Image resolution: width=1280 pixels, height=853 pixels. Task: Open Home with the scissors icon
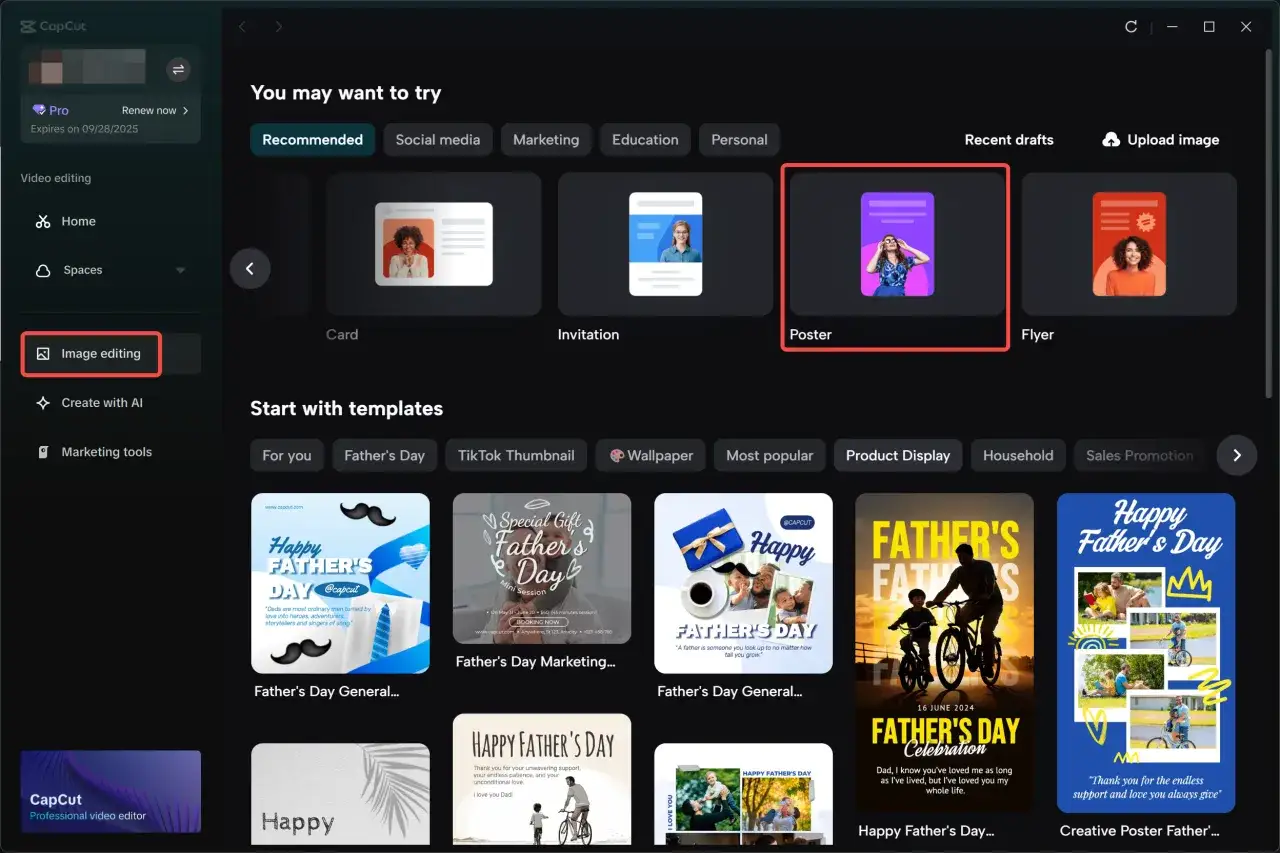pos(43,222)
